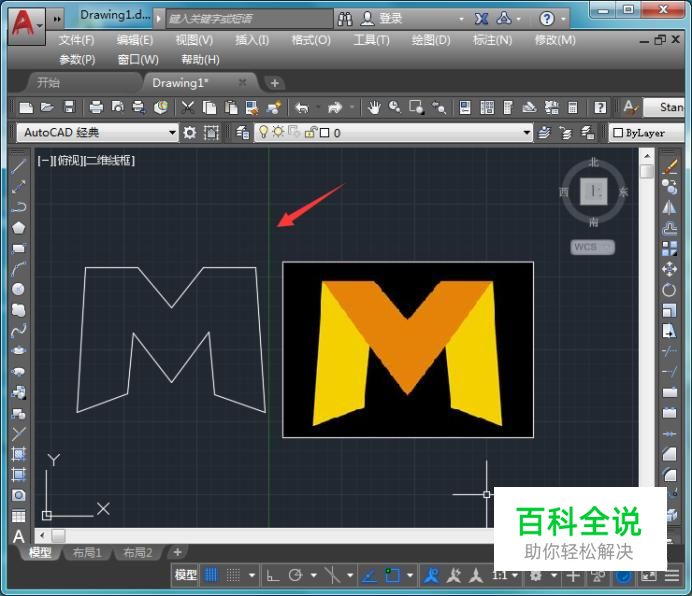Toggle layer lock padlock icon
This screenshot has width=692, height=596.
311,132
